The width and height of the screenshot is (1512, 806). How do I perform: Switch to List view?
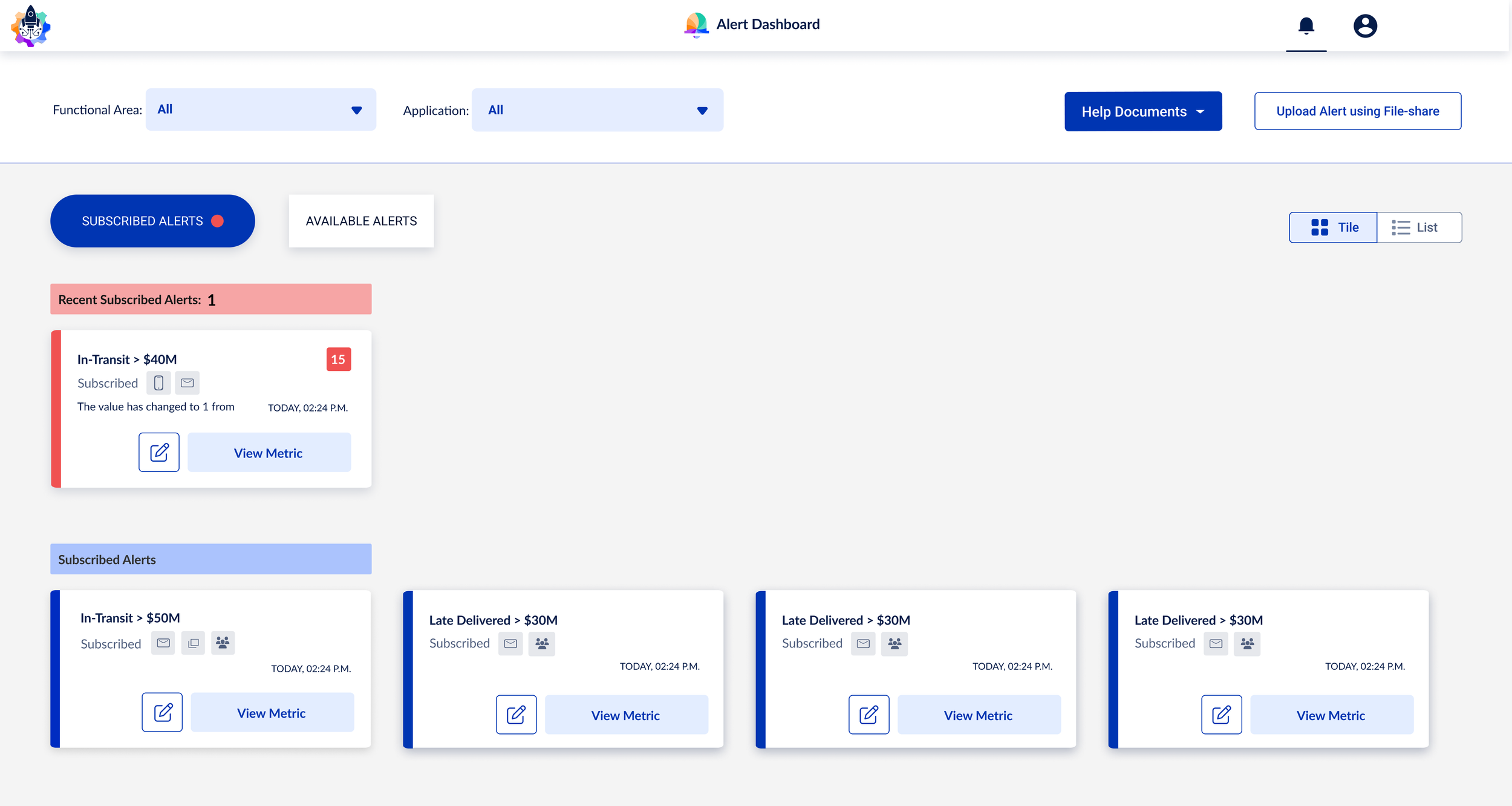[1419, 227]
